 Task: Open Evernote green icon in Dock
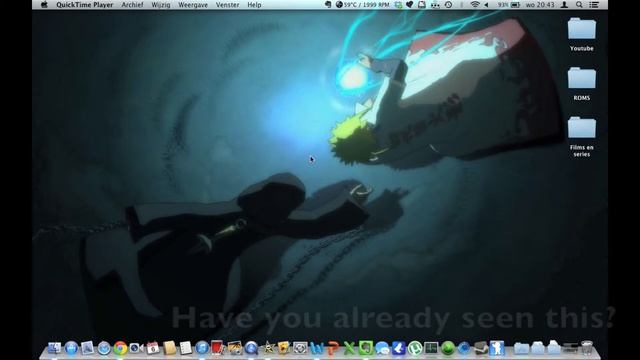click(x=366, y=348)
